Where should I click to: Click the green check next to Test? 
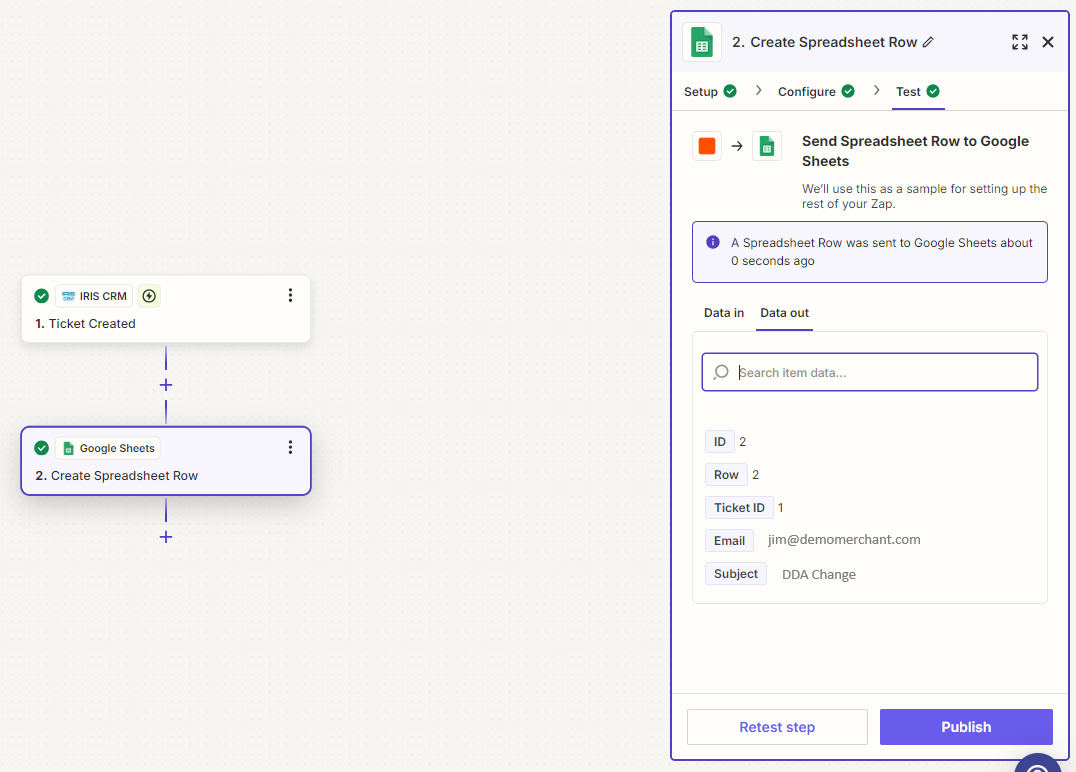[x=933, y=91]
